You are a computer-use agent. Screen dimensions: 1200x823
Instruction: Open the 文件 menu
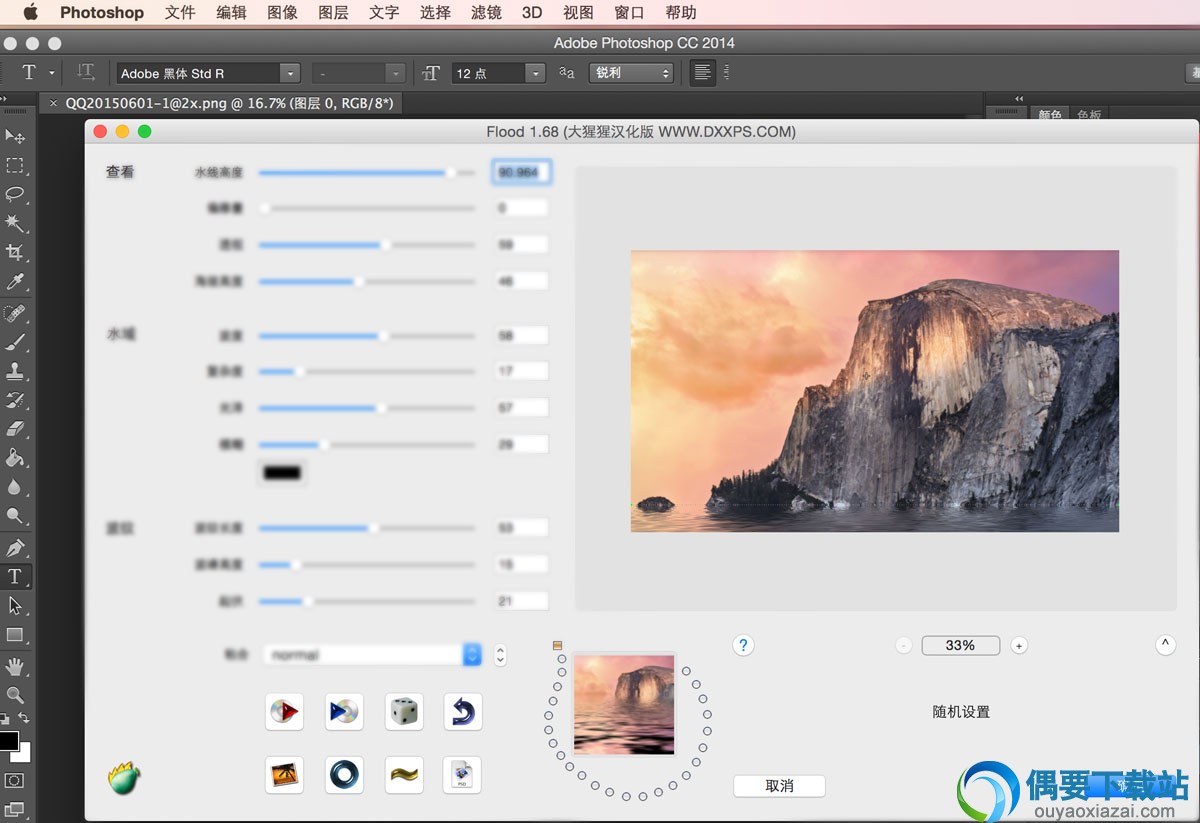click(x=180, y=12)
